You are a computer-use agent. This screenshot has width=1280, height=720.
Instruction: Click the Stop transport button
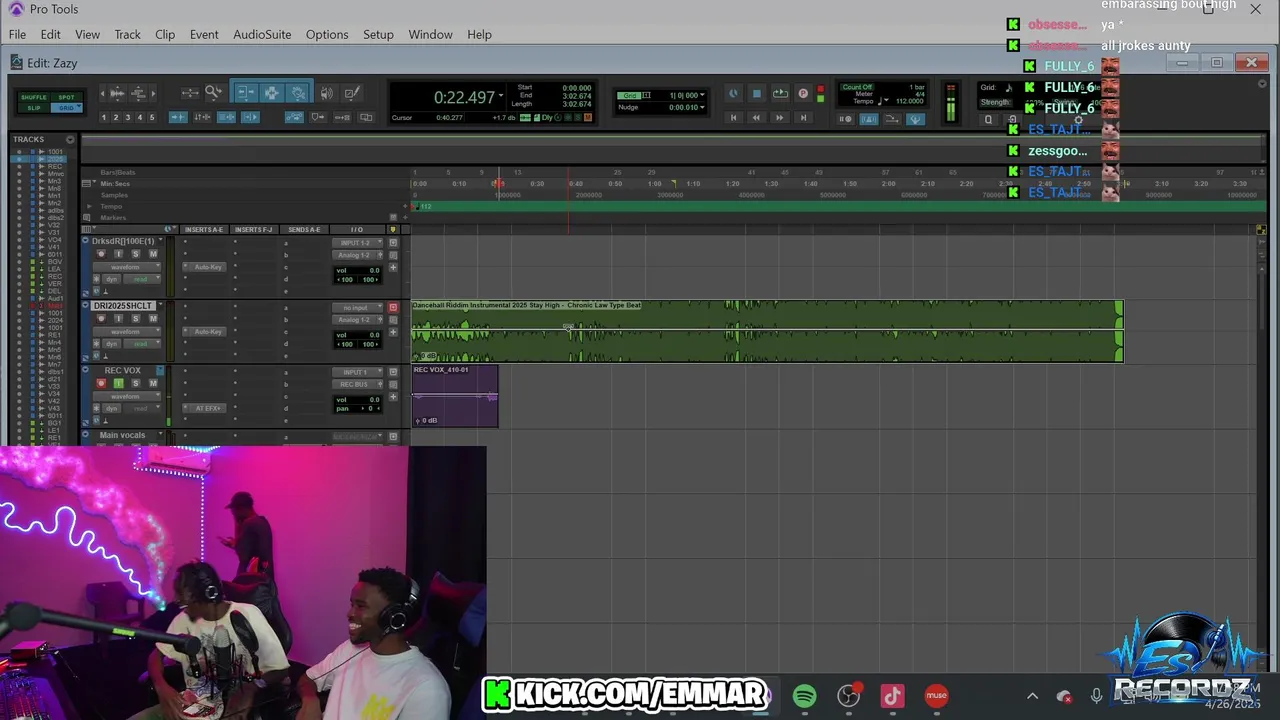pos(757,93)
